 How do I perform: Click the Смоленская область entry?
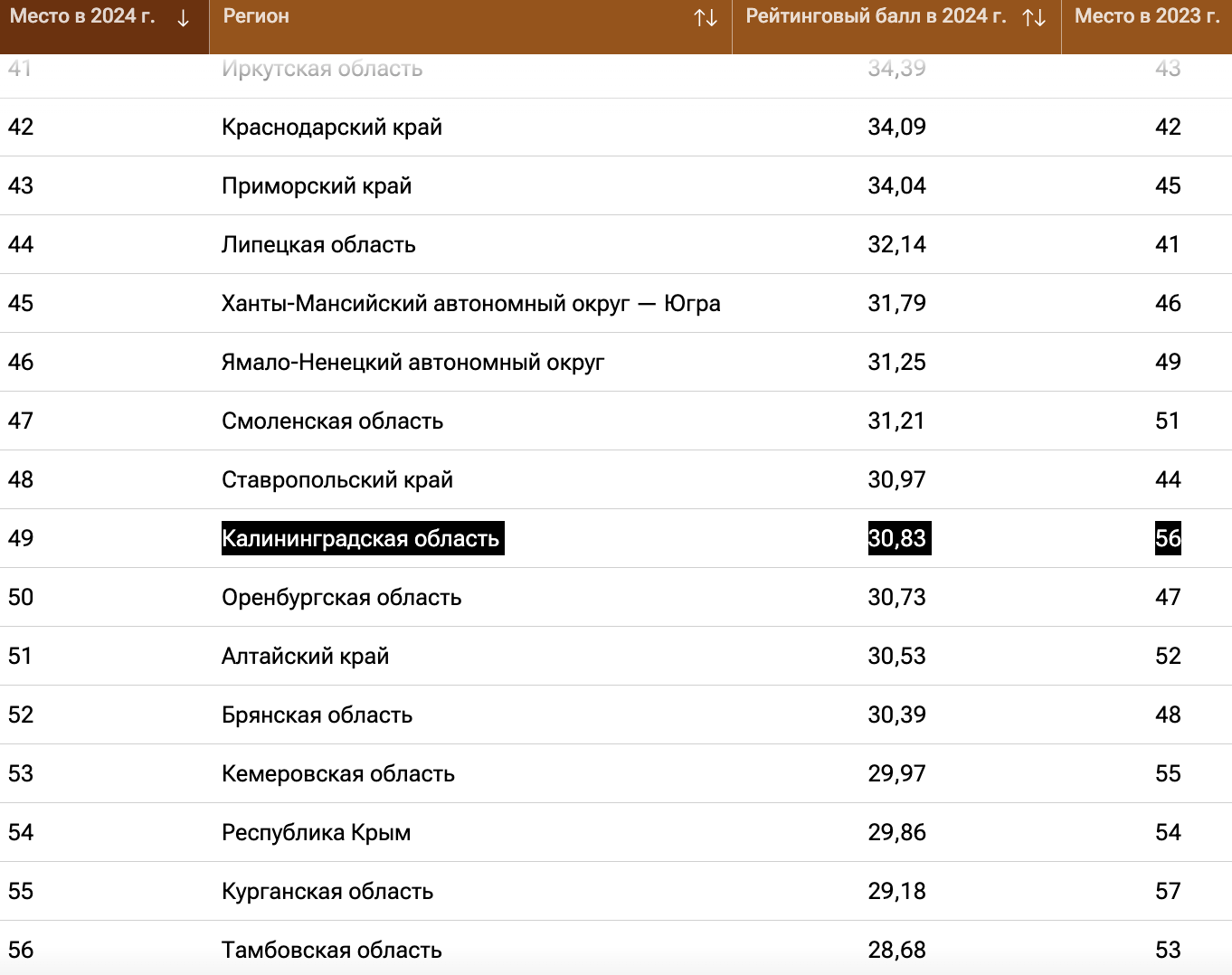(332, 421)
